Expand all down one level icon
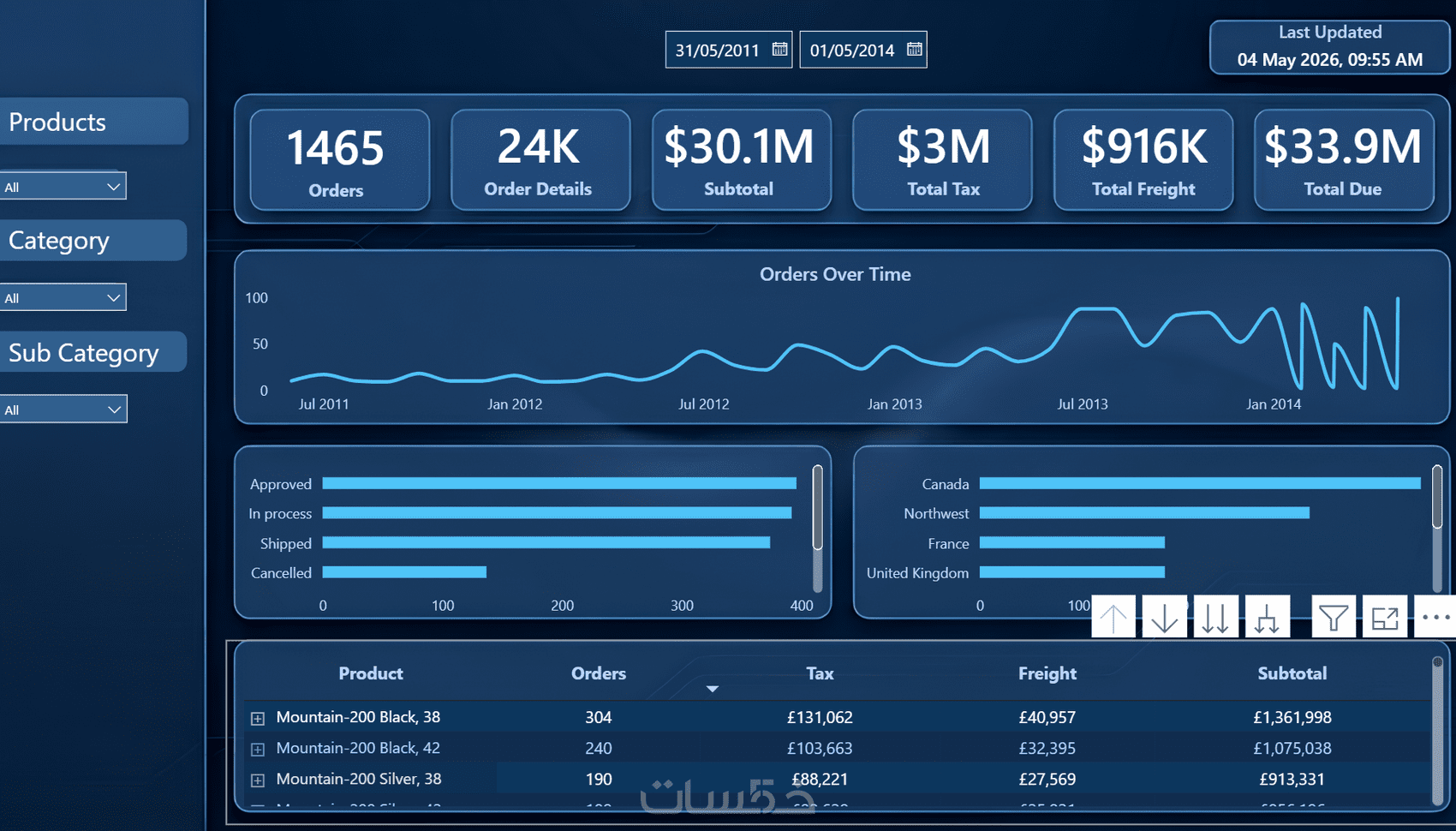 [1267, 617]
